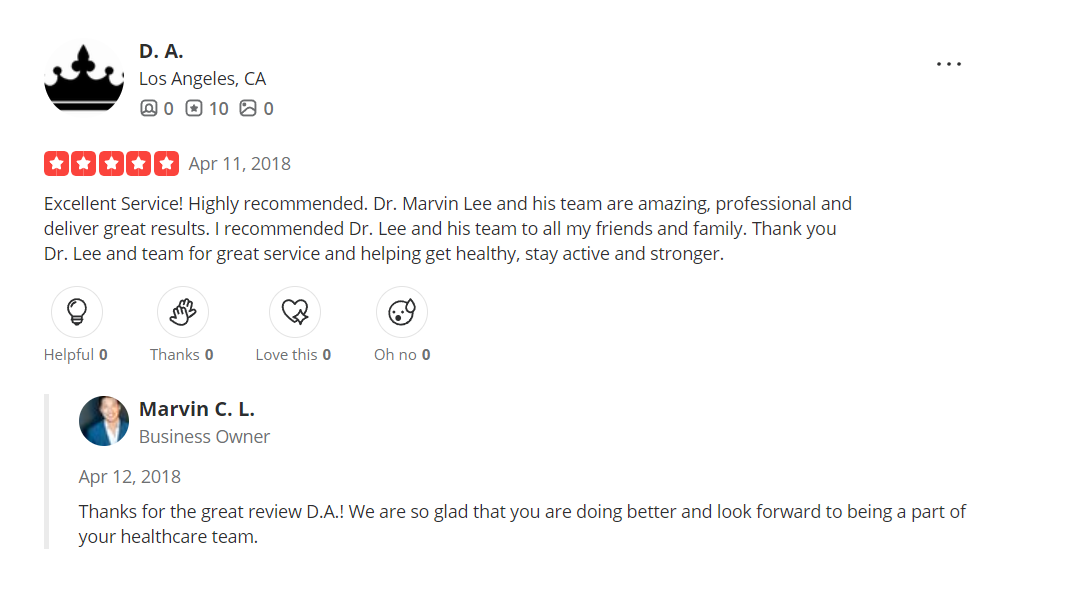
Task: Click the Oh no label text
Action: tap(396, 355)
